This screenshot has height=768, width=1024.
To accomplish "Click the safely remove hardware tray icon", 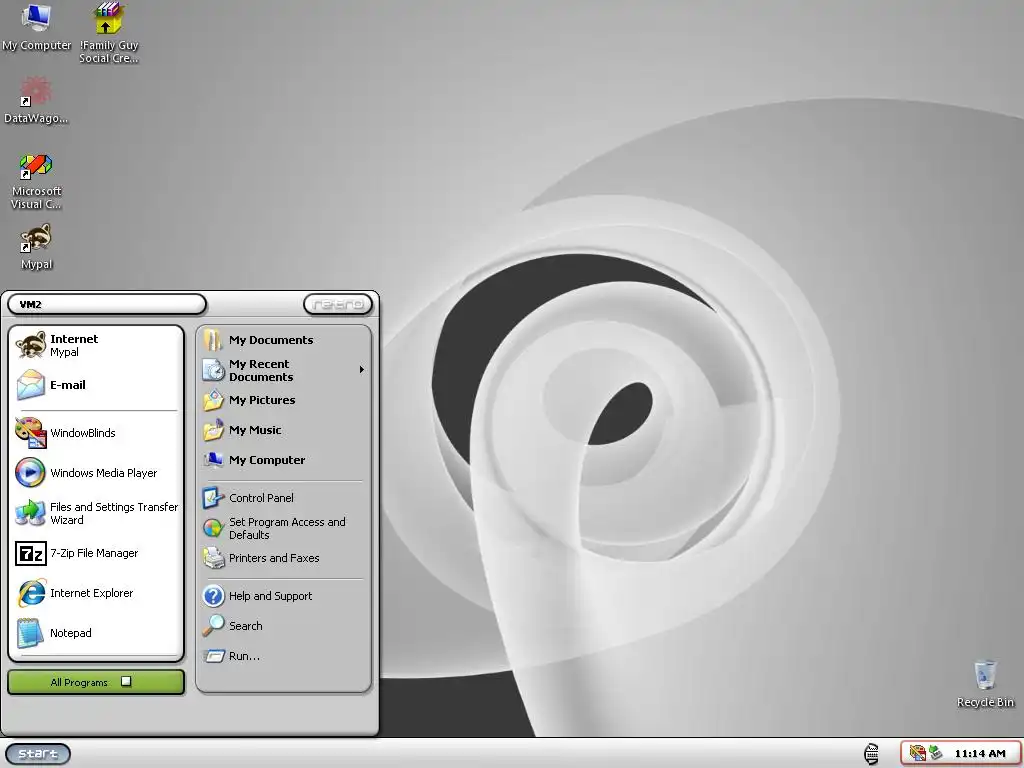I will pyautogui.click(x=936, y=753).
